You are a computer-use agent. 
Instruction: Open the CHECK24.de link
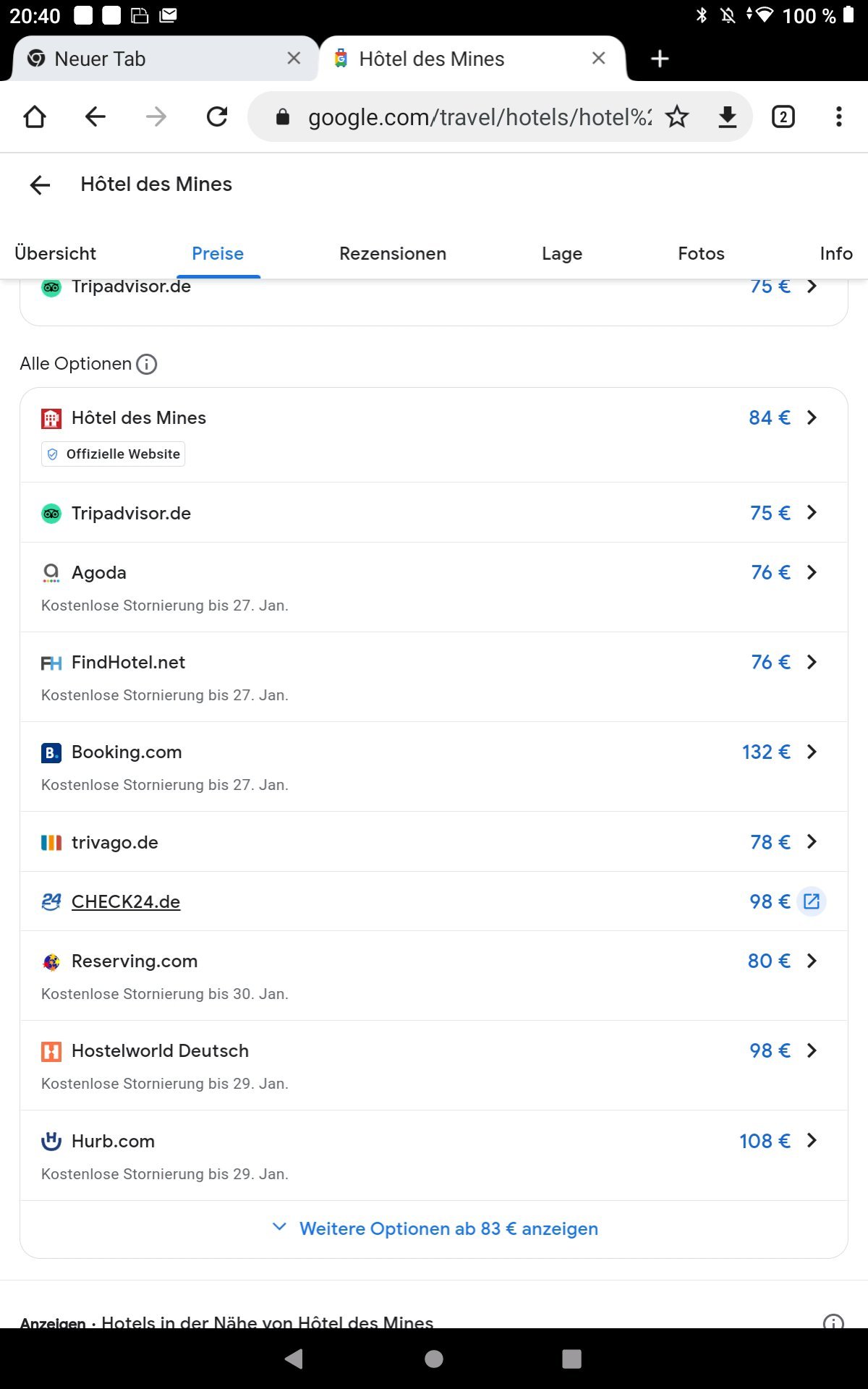click(x=126, y=901)
